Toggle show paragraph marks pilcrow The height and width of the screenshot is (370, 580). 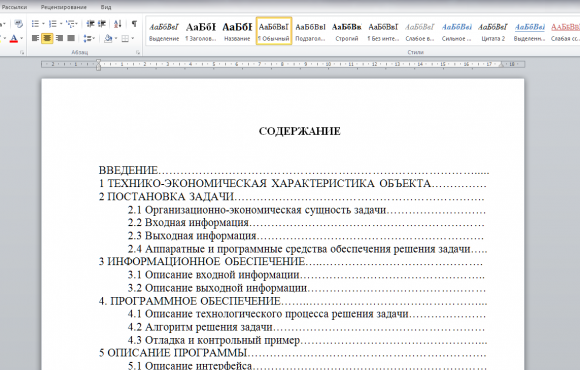coord(134,24)
